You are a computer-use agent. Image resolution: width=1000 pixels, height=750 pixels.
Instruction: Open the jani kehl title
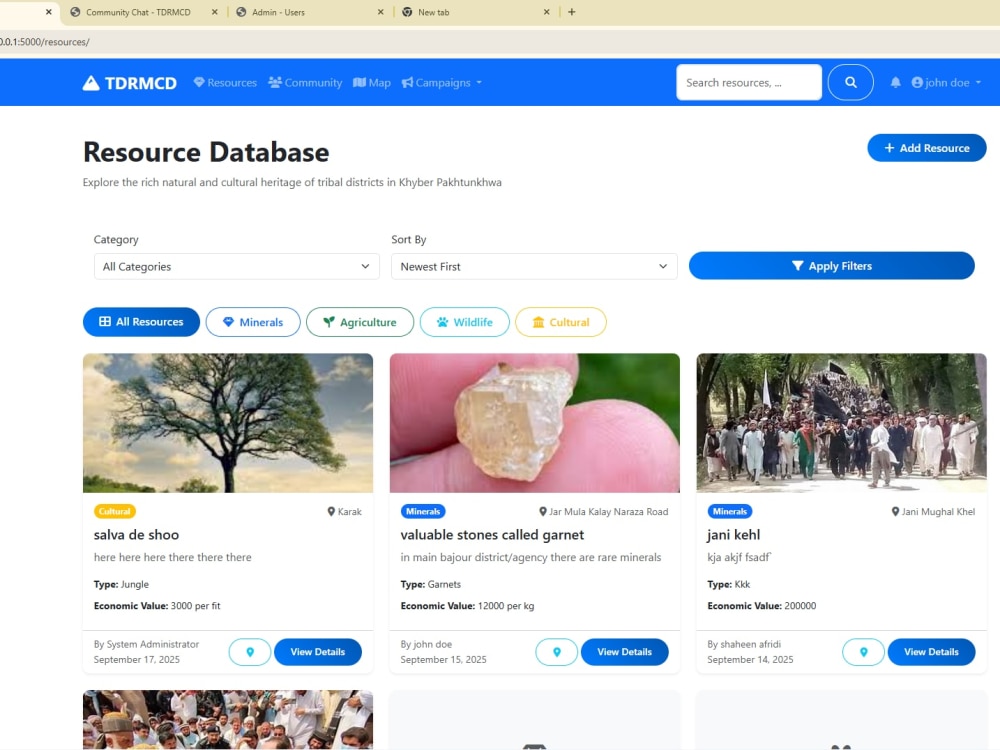(x=733, y=535)
